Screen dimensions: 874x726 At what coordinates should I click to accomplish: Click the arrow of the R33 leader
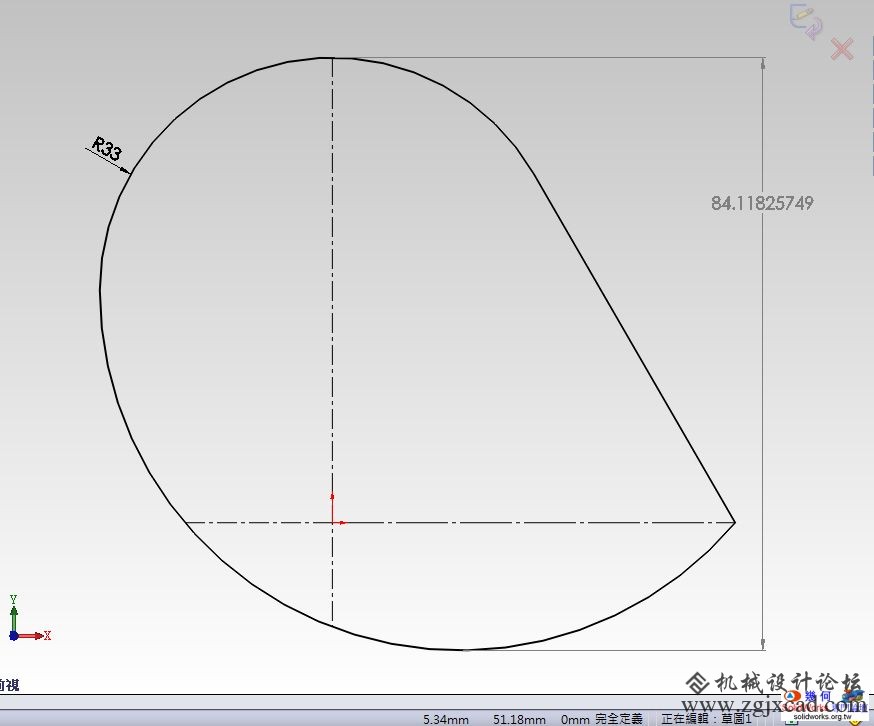125,170
